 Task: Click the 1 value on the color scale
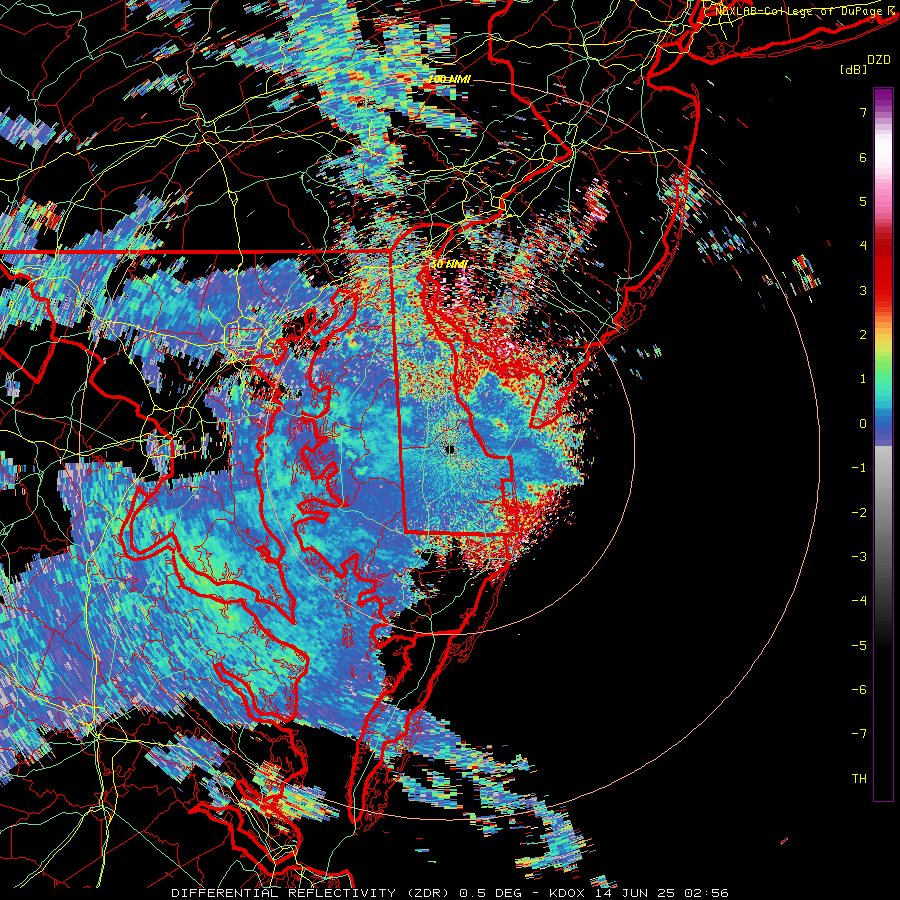[863, 379]
